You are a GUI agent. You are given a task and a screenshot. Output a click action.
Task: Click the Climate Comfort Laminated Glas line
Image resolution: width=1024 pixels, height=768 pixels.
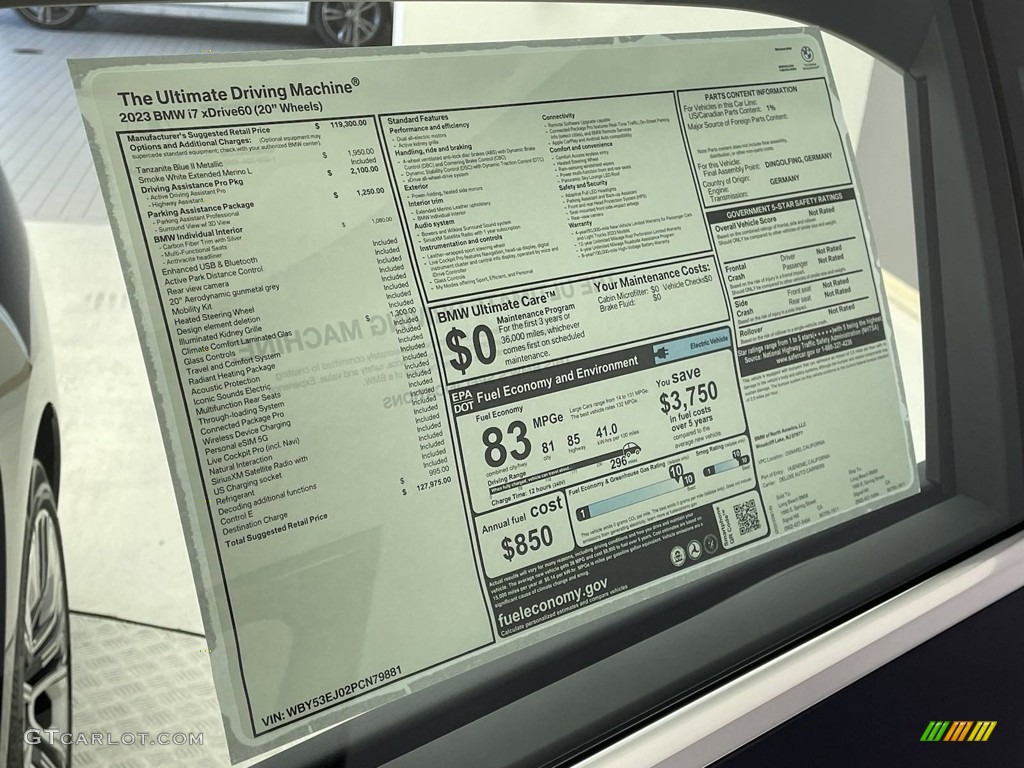click(x=237, y=342)
